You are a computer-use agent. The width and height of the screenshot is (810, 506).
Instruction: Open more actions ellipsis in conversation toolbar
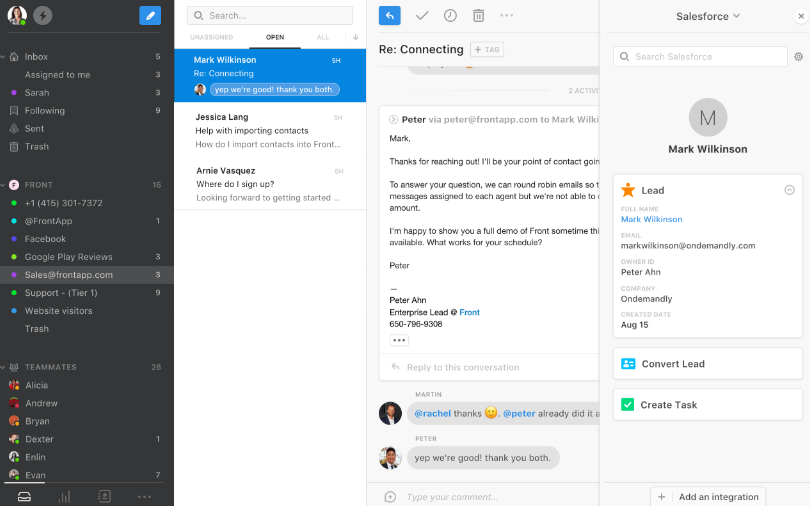coord(507,15)
